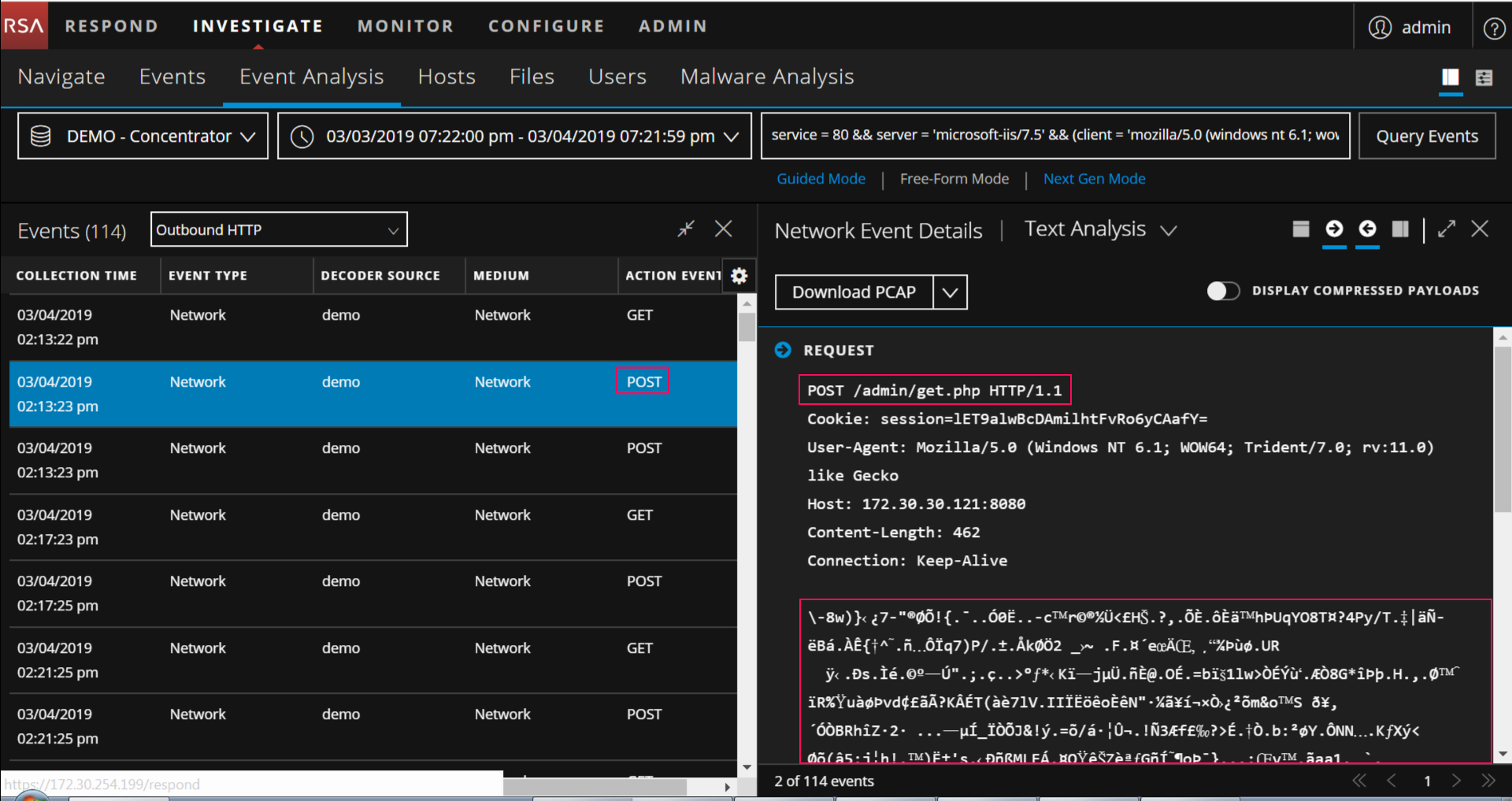Click the help question mark icon
The image size is (1512, 801).
tap(1493, 28)
